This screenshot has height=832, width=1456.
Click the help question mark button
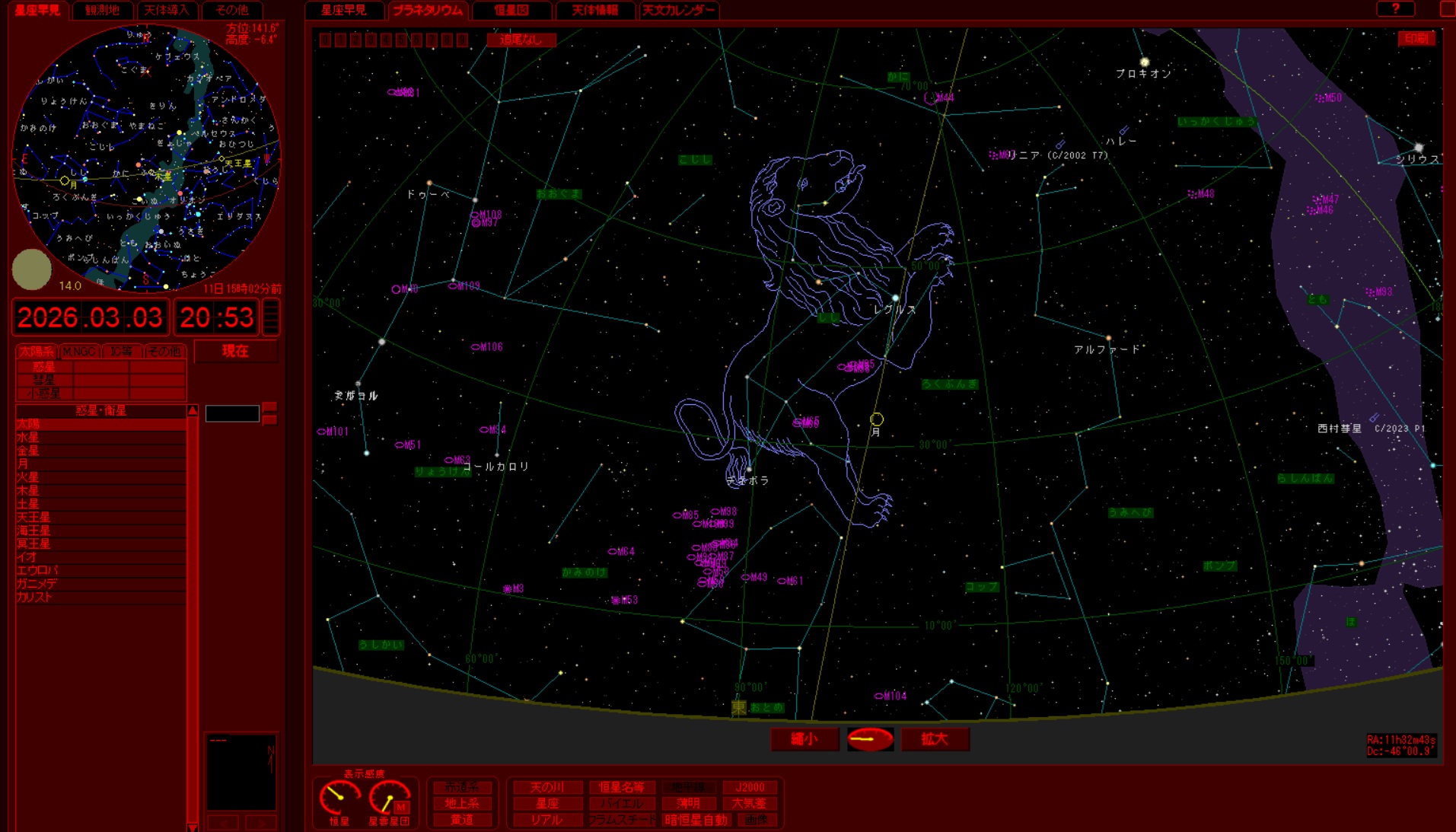pyautogui.click(x=1395, y=8)
